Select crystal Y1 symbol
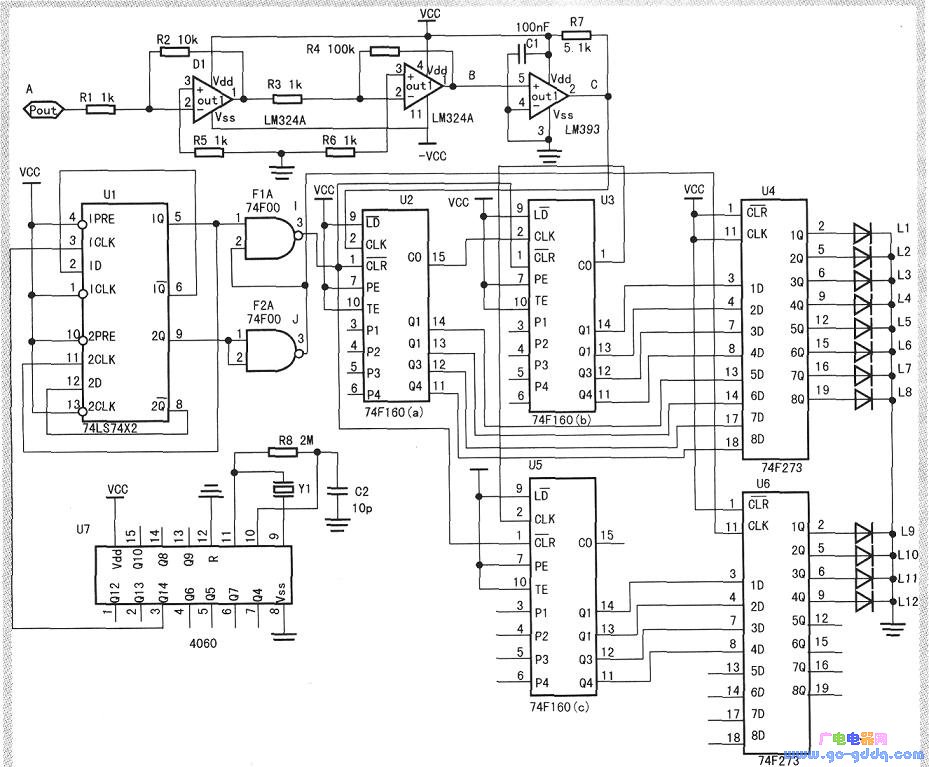This screenshot has height=767, width=929. 283,489
